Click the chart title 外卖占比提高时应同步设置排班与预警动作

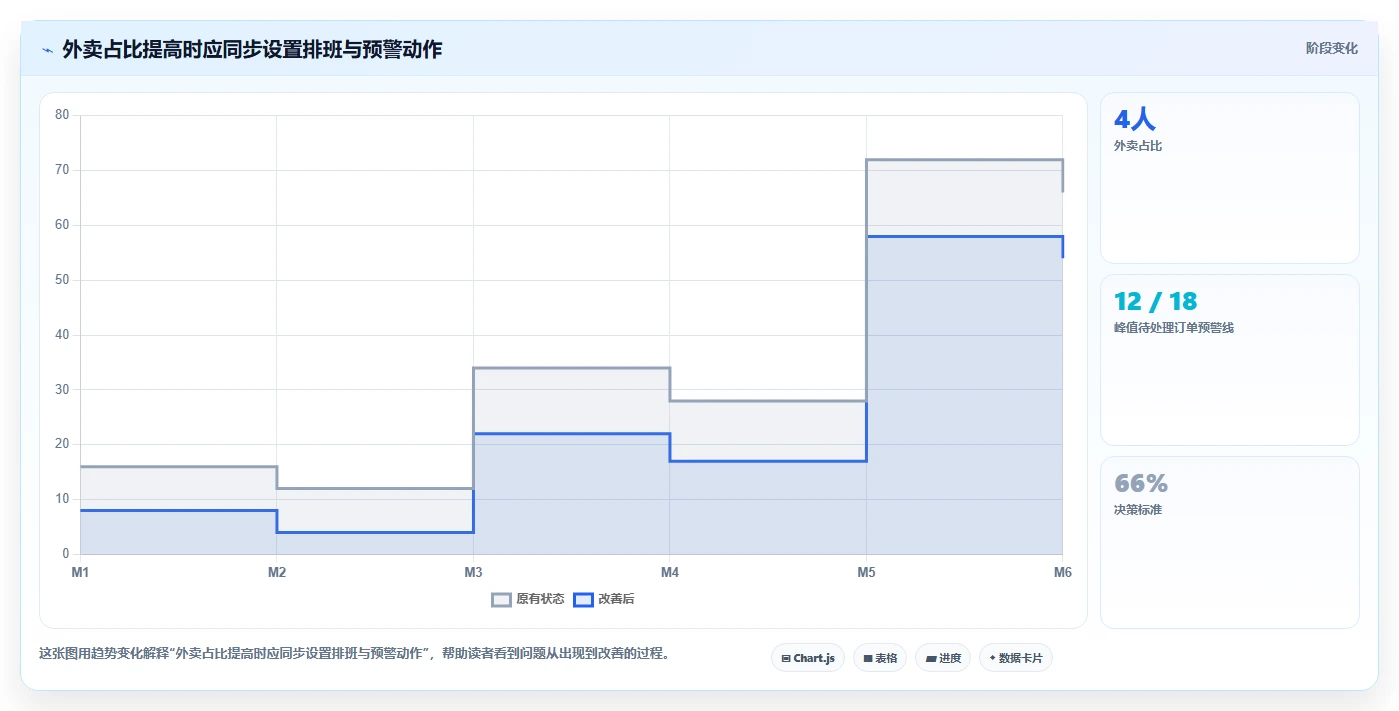coord(252,49)
